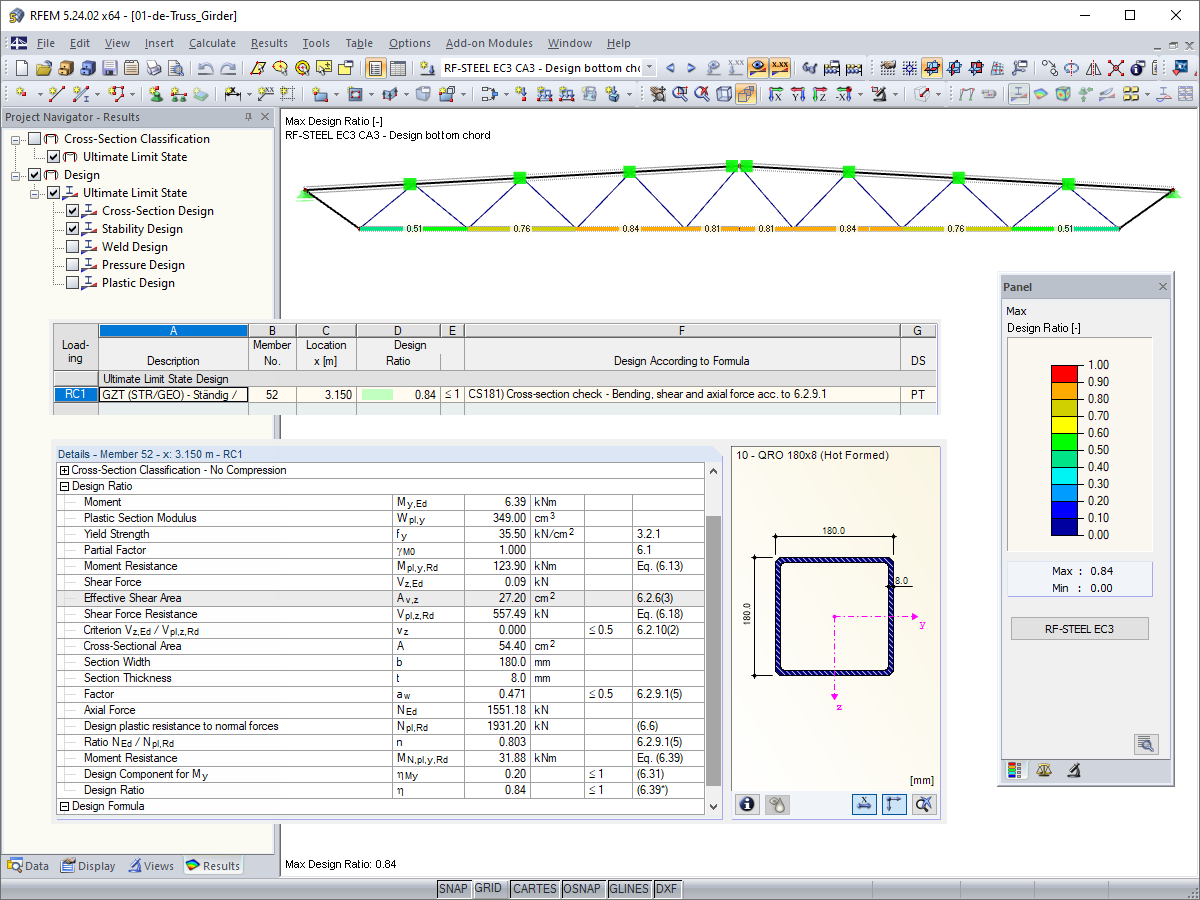Open the Results menu
The height and width of the screenshot is (900, 1200).
pos(269,43)
